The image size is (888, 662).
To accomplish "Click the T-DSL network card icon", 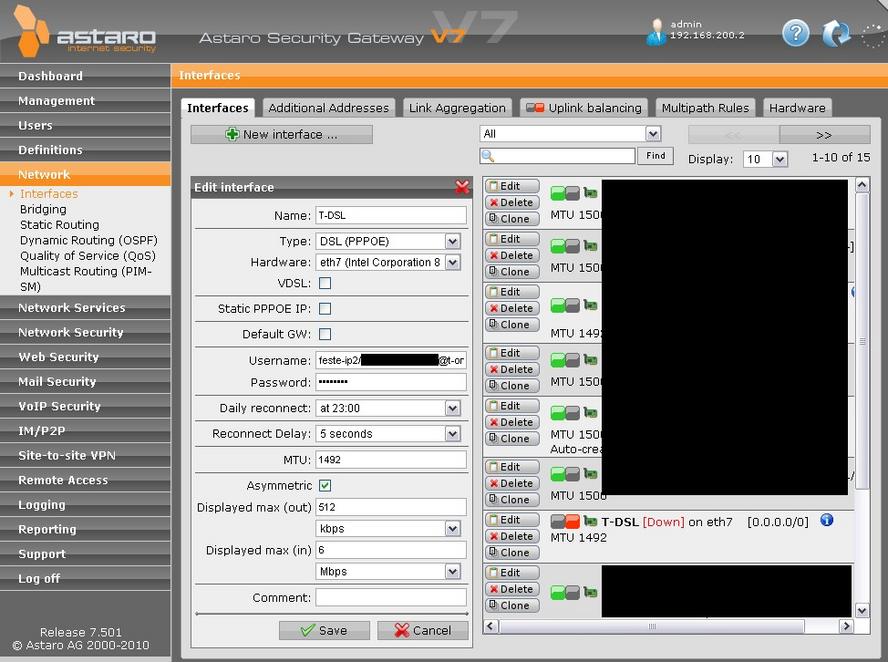I will (x=590, y=521).
